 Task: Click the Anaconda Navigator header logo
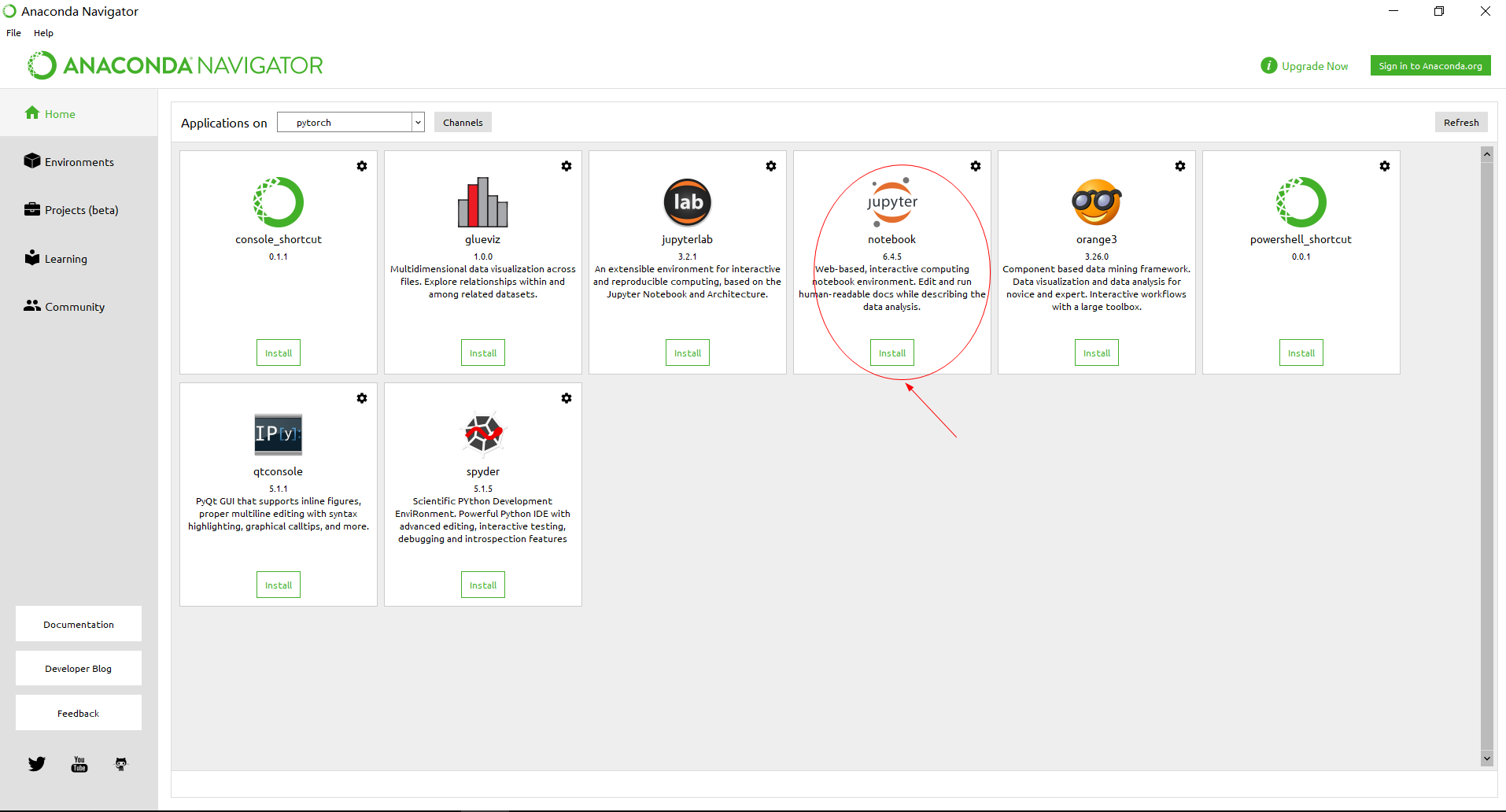(175, 65)
